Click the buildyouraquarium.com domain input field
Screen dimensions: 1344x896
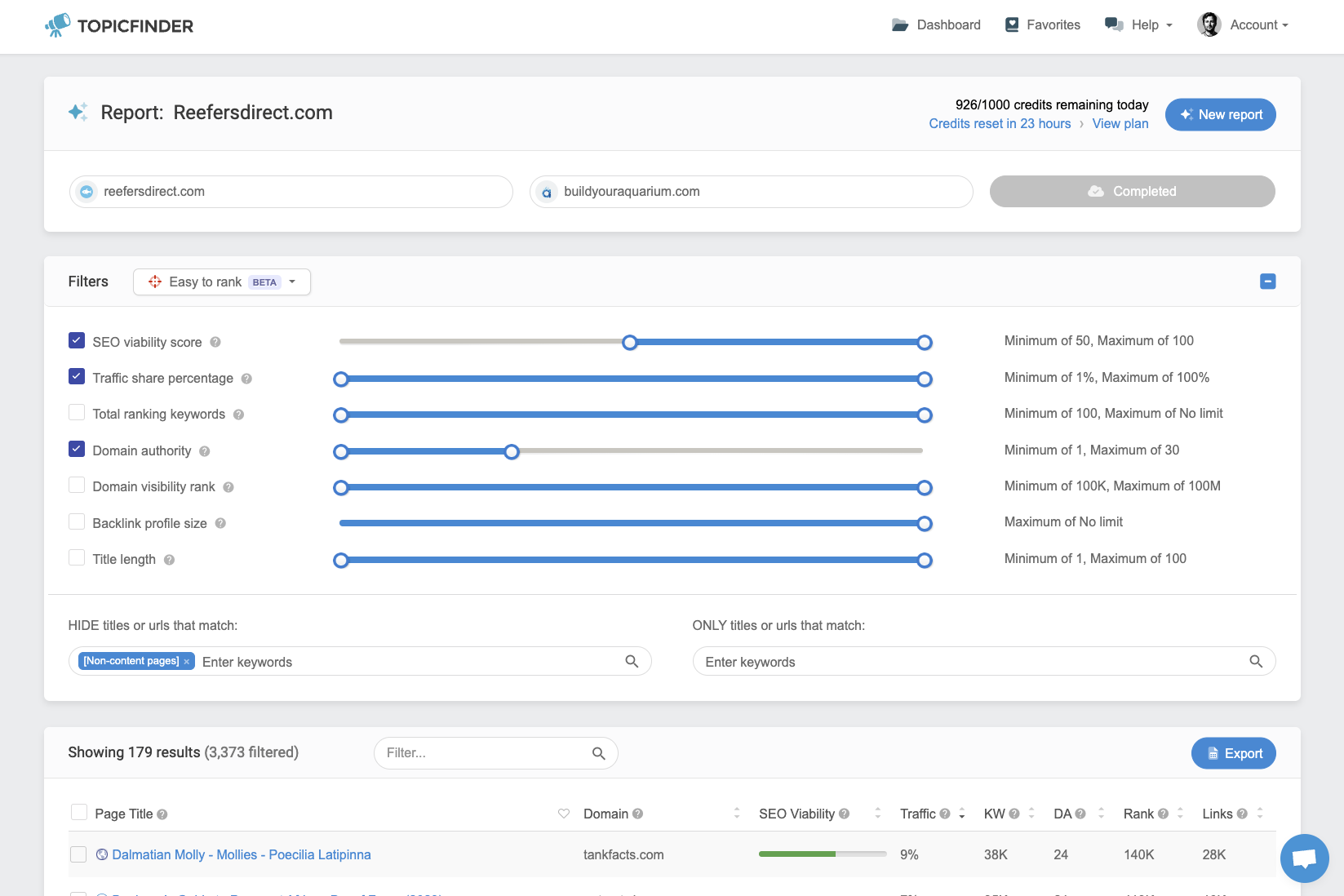click(752, 192)
